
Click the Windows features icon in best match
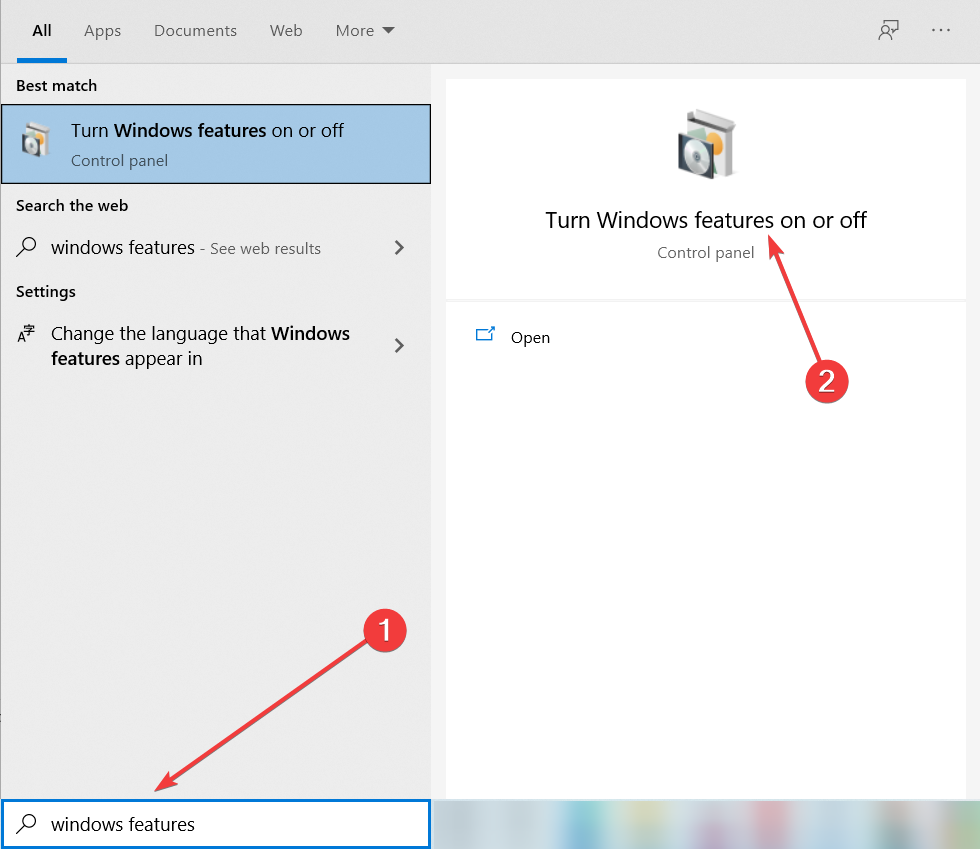point(35,139)
